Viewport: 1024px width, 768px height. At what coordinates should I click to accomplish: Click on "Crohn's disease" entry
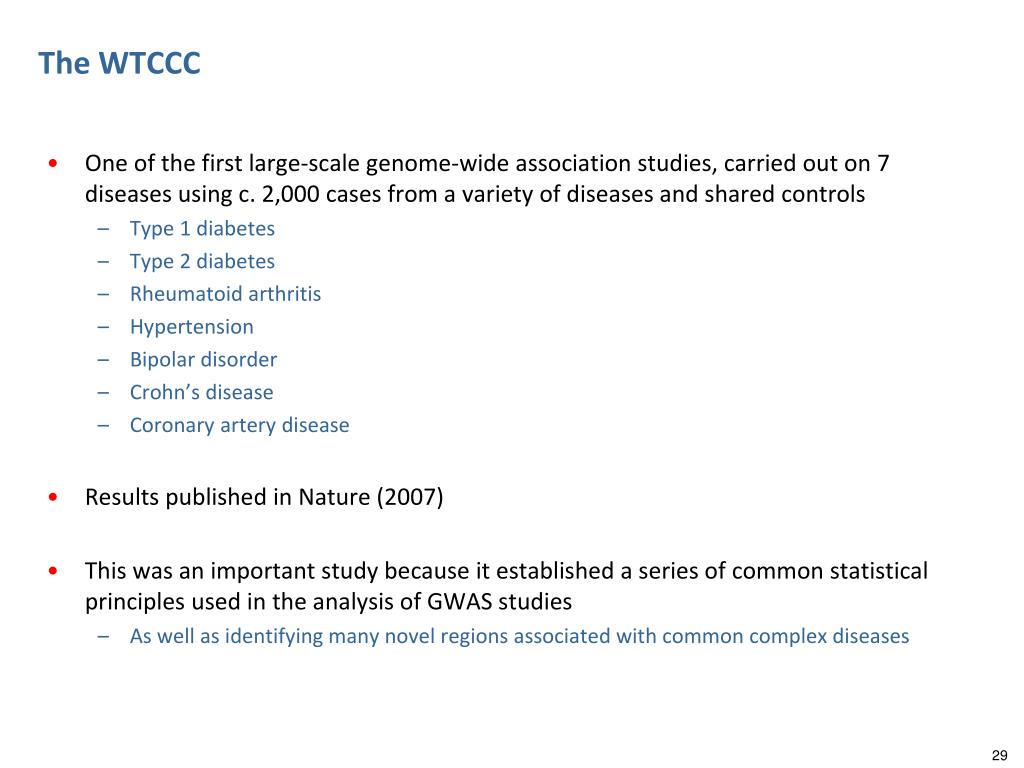[201, 392]
